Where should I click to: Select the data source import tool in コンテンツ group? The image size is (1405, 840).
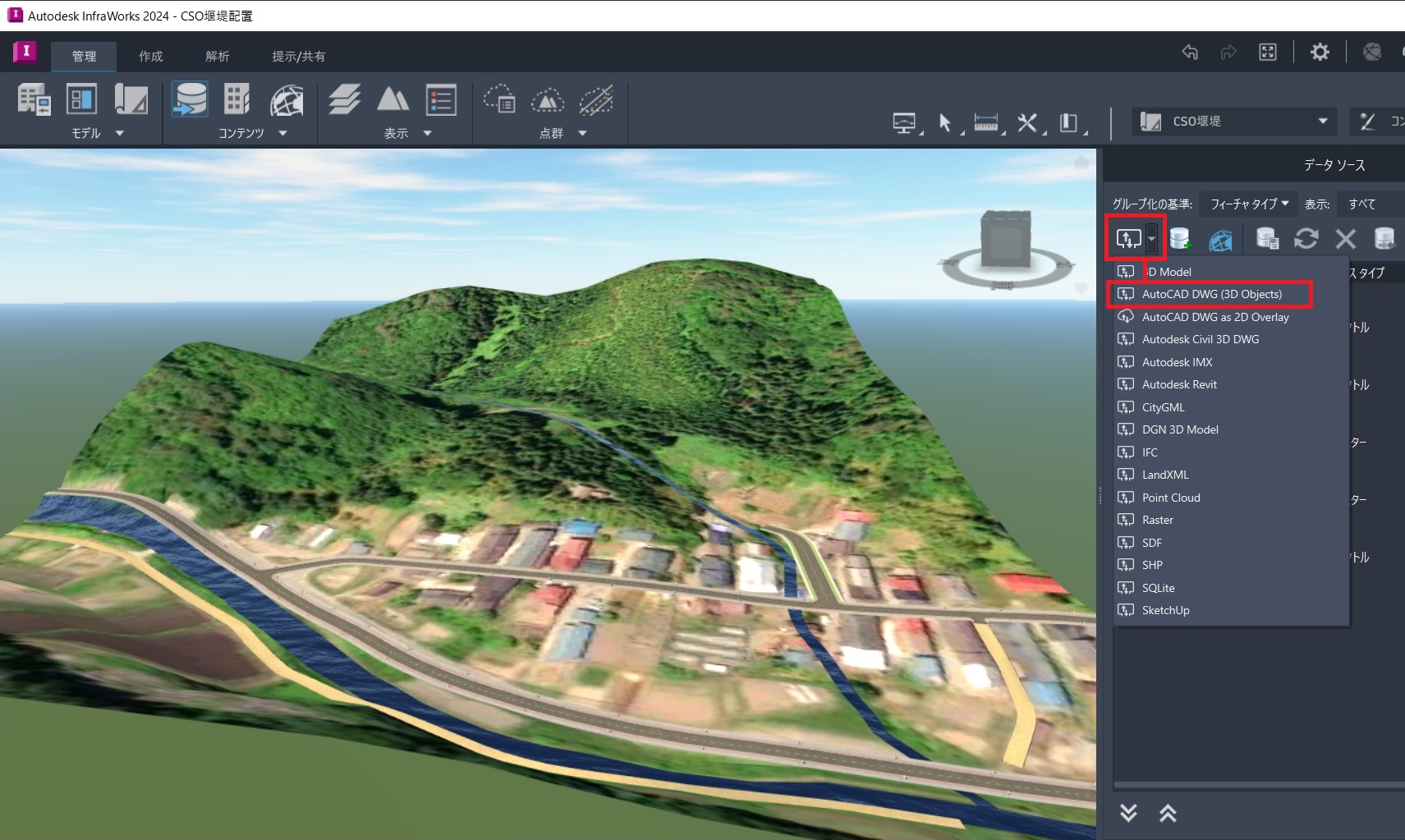191,99
